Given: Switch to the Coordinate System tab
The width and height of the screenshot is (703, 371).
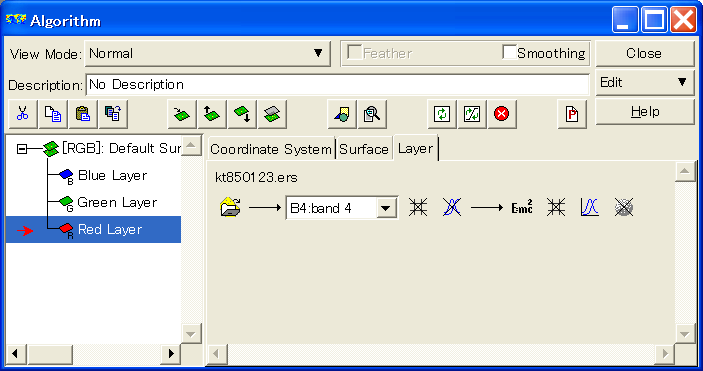Looking at the screenshot, I should coord(271,149).
